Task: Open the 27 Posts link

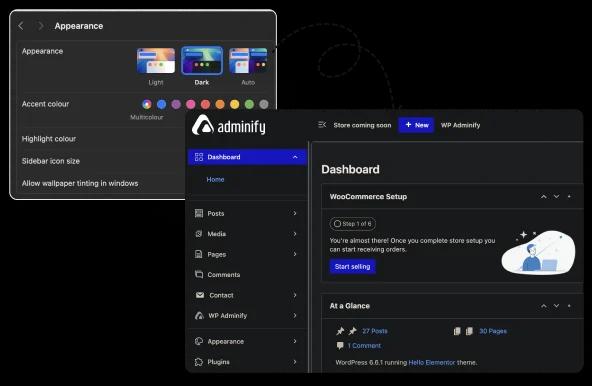Action: 375,331
